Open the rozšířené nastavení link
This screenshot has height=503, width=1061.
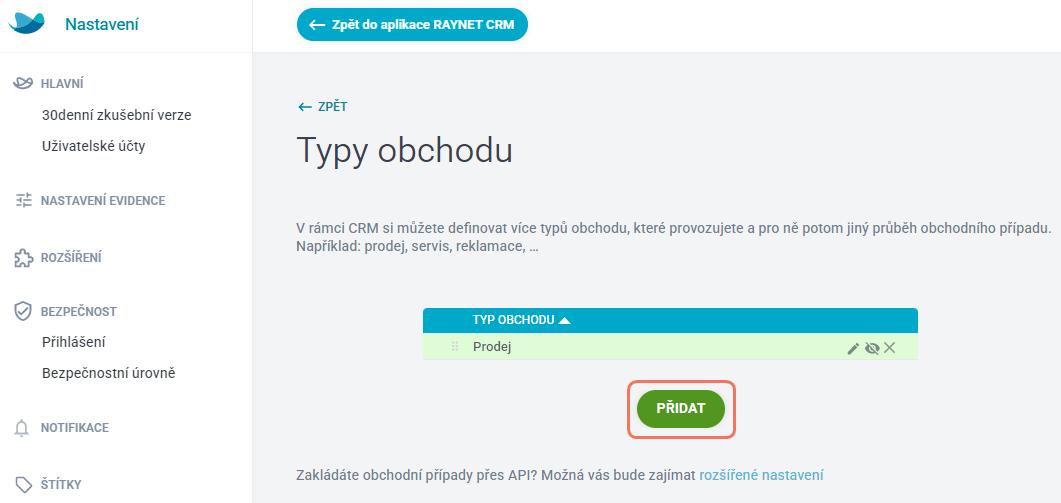[761, 475]
